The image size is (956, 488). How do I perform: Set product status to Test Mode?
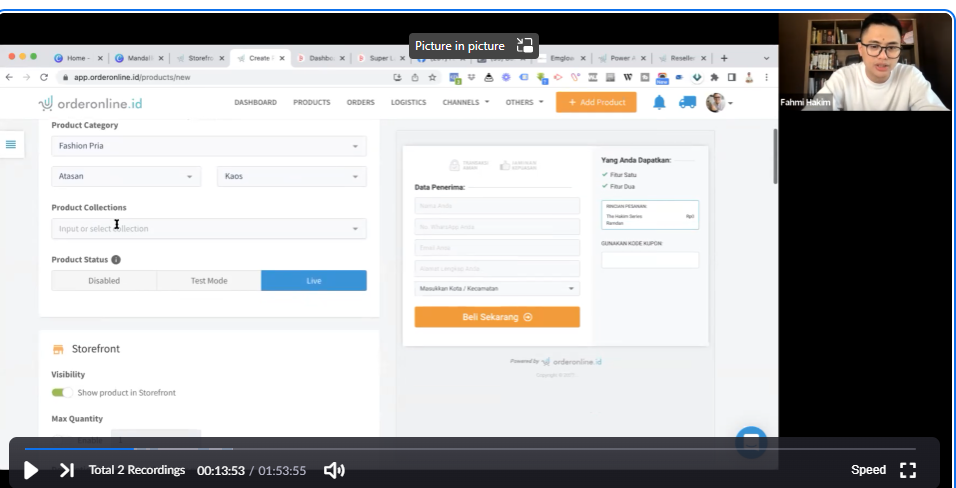point(209,281)
